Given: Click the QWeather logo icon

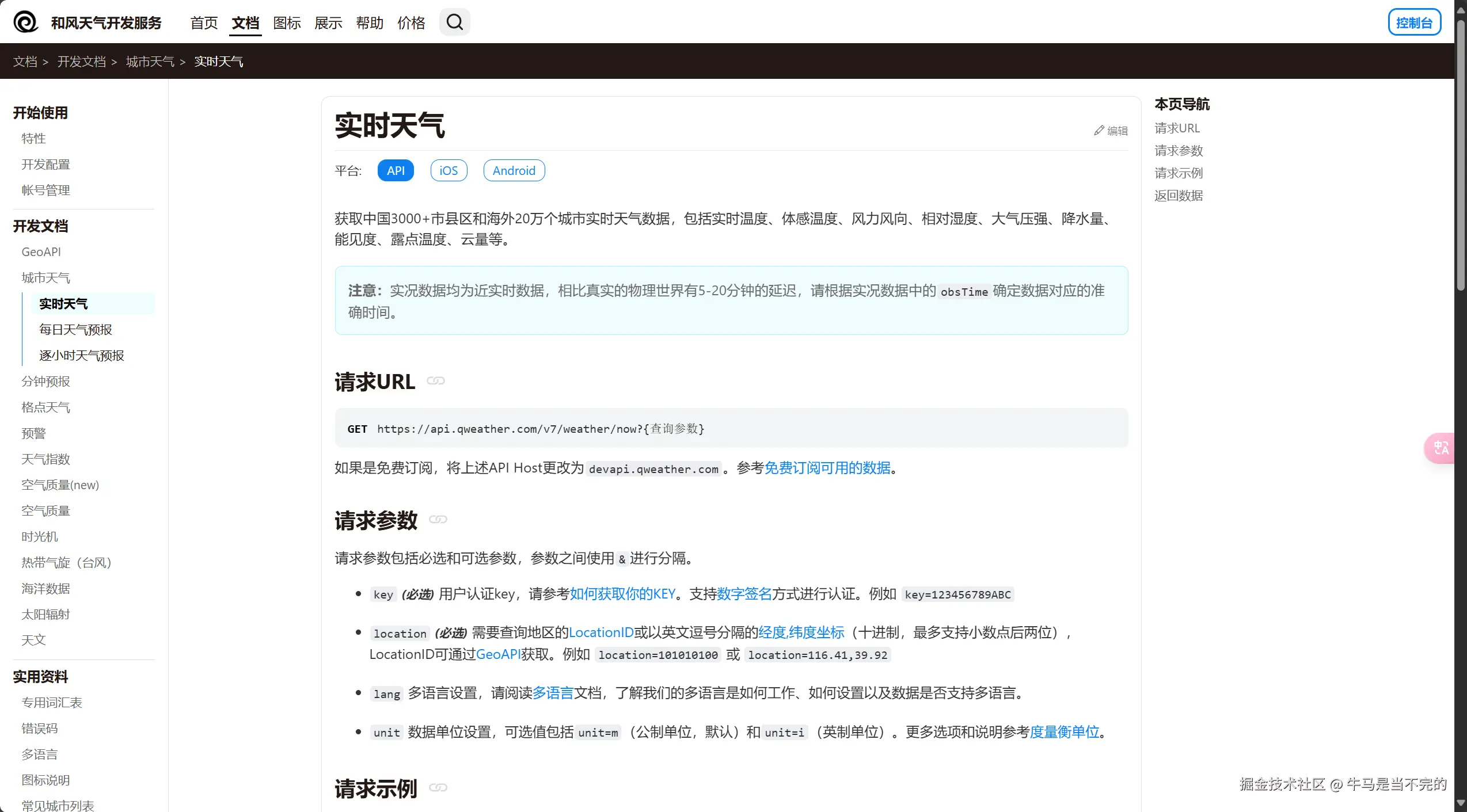Looking at the screenshot, I should [x=25, y=22].
